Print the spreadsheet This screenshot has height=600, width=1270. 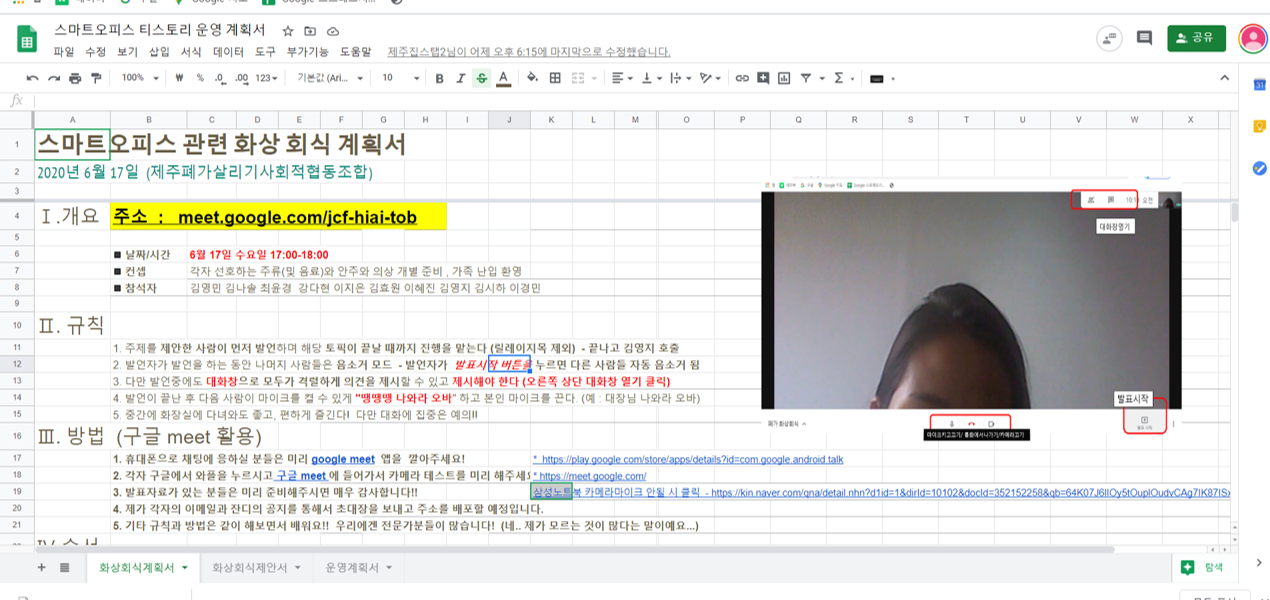pyautogui.click(x=75, y=78)
